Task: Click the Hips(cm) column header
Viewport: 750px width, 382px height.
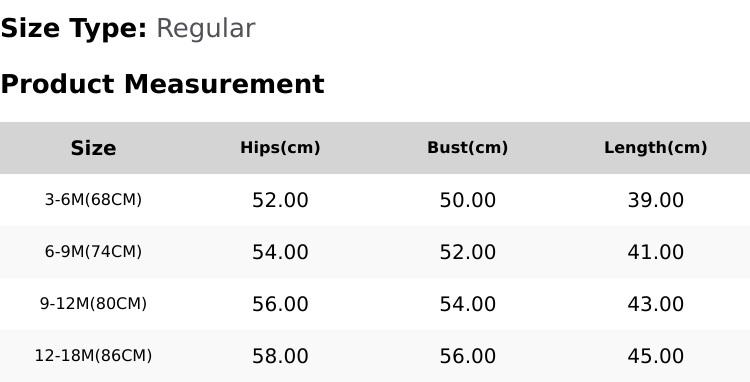Action: click(x=280, y=148)
